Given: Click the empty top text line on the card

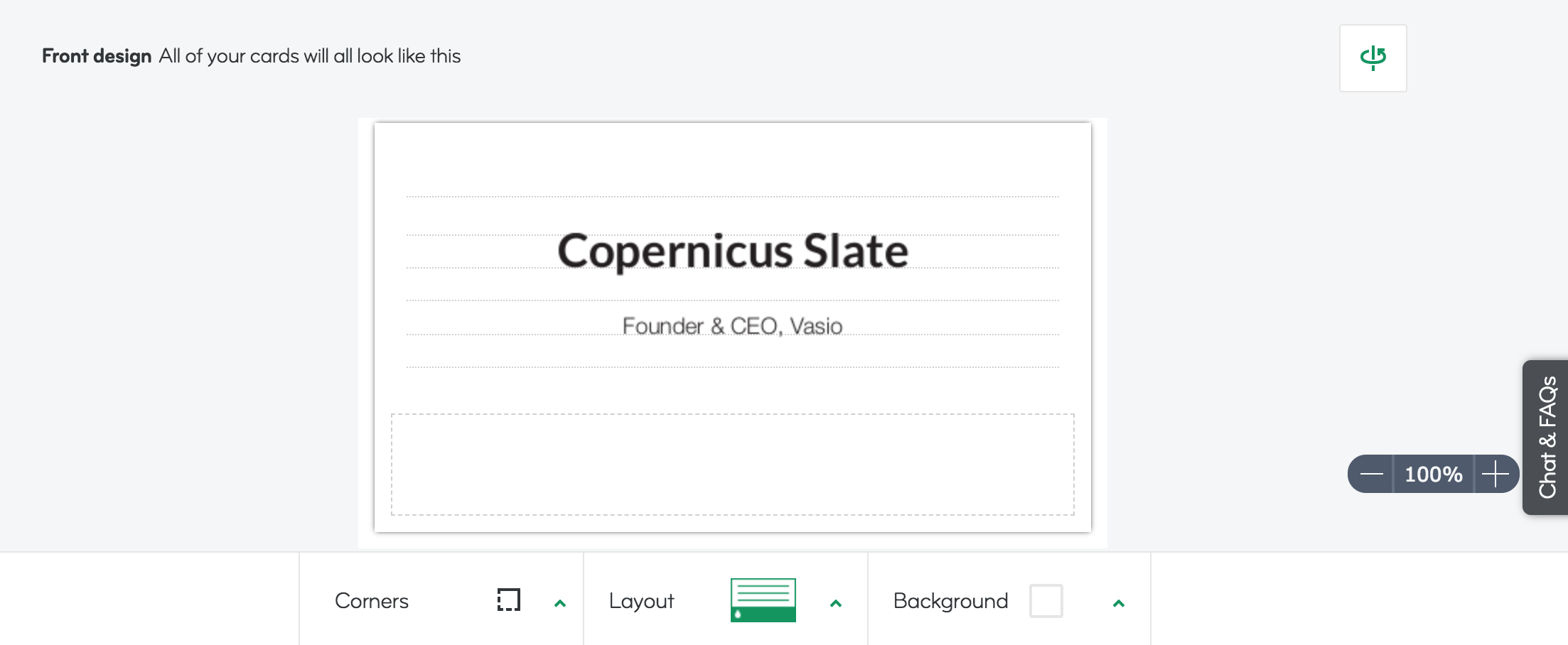Looking at the screenshot, I should (733, 181).
